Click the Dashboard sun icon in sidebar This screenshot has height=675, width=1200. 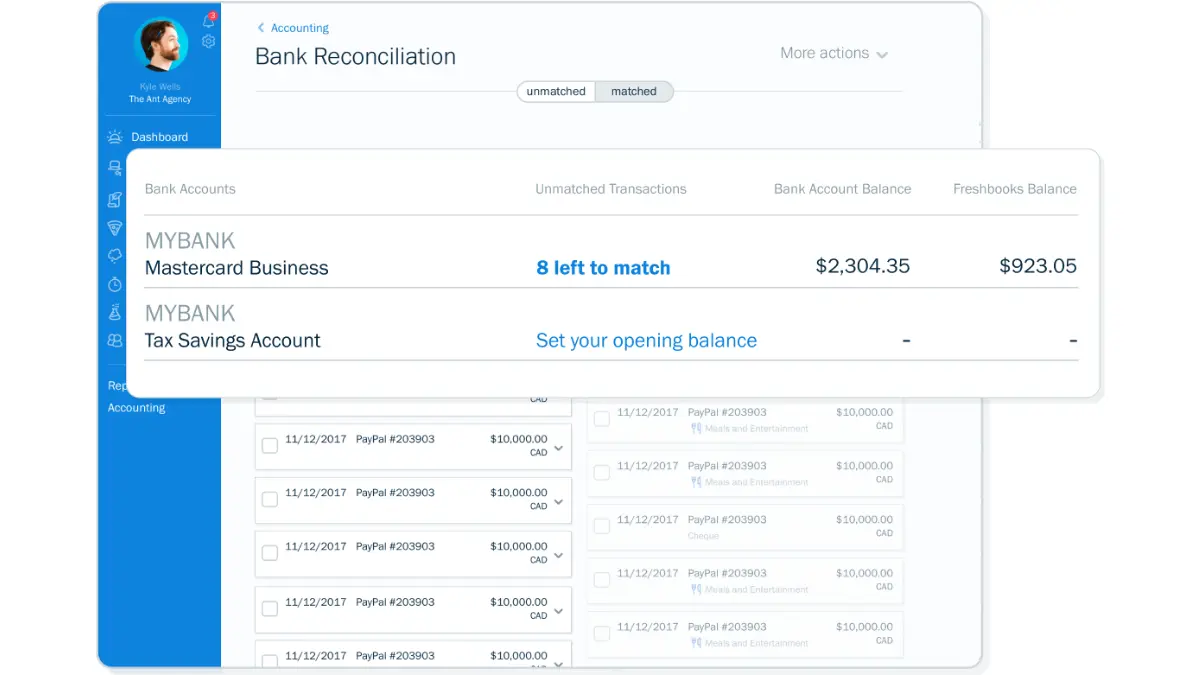tap(115, 137)
